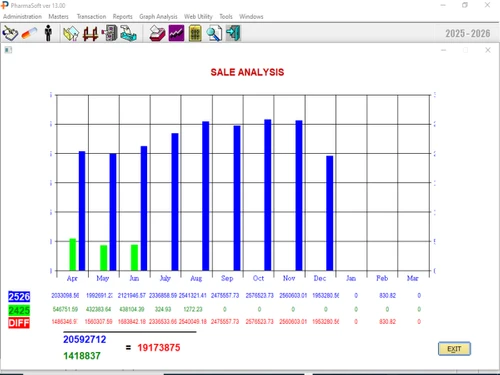Click the blue 2526 legend label
The width and height of the screenshot is (500, 375).
point(19,296)
